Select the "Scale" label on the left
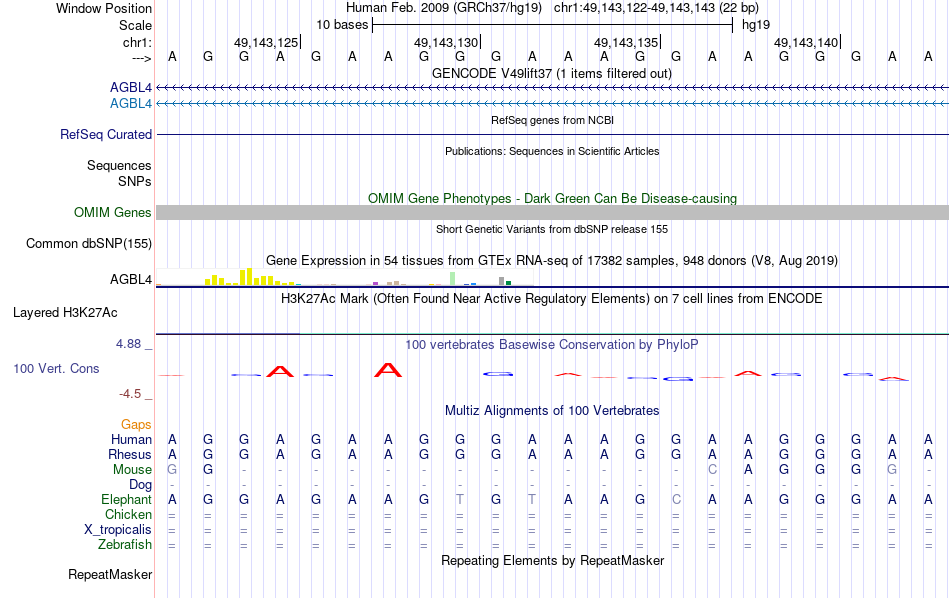This screenshot has width=950, height=598. pos(135,25)
